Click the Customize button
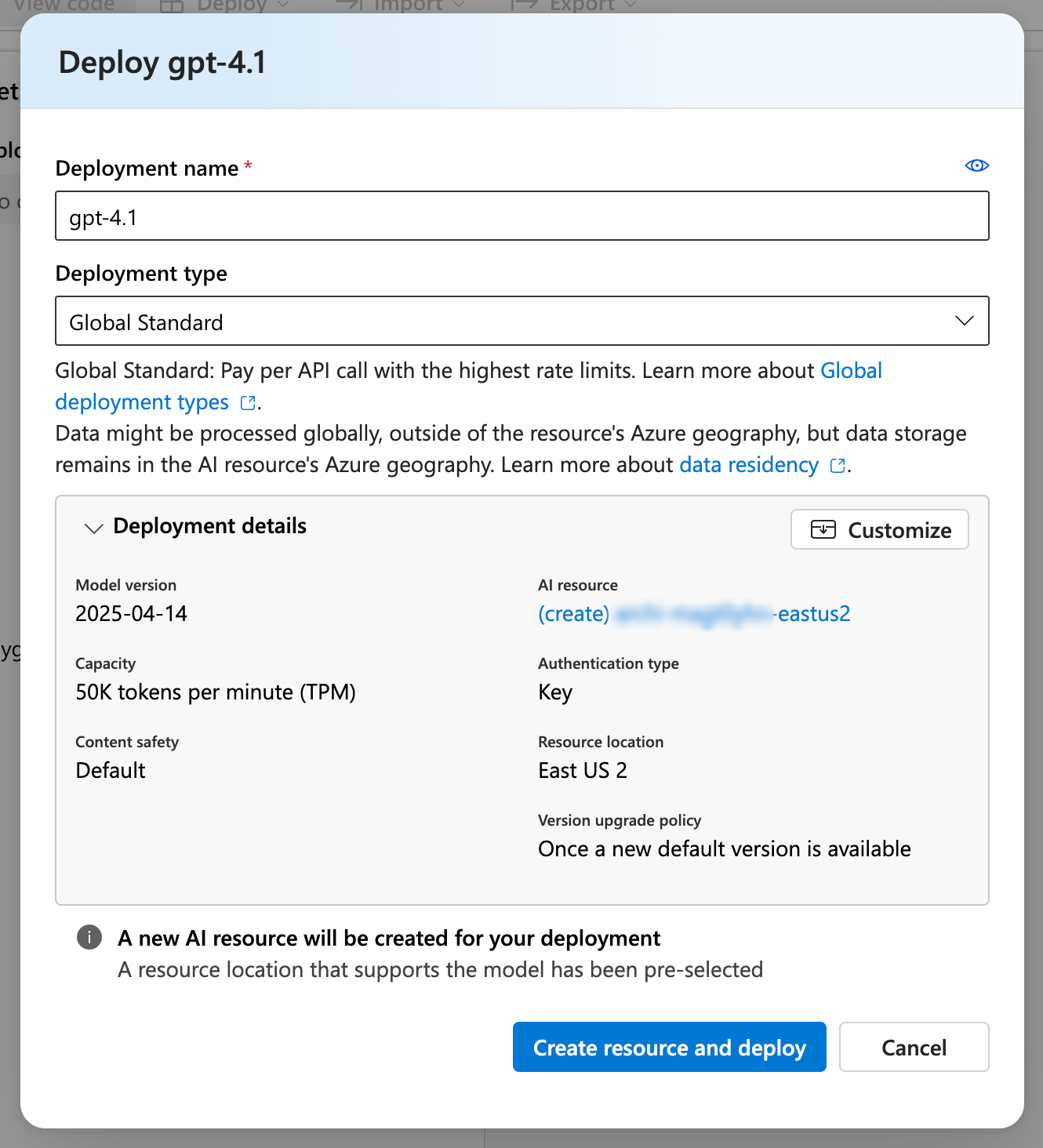This screenshot has width=1043, height=1148. pyautogui.click(x=880, y=529)
